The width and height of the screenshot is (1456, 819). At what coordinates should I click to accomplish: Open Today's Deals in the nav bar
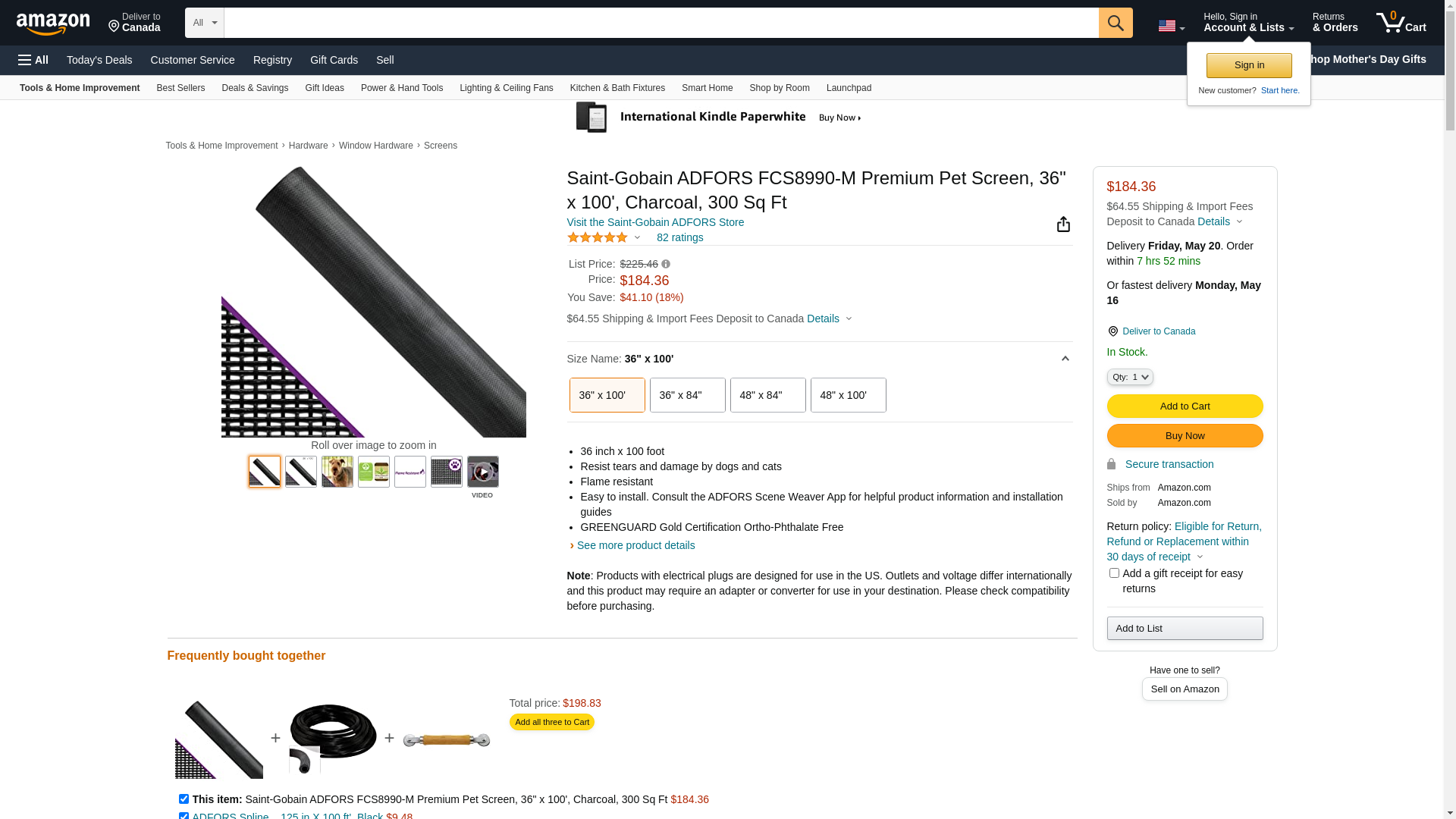tap(99, 60)
